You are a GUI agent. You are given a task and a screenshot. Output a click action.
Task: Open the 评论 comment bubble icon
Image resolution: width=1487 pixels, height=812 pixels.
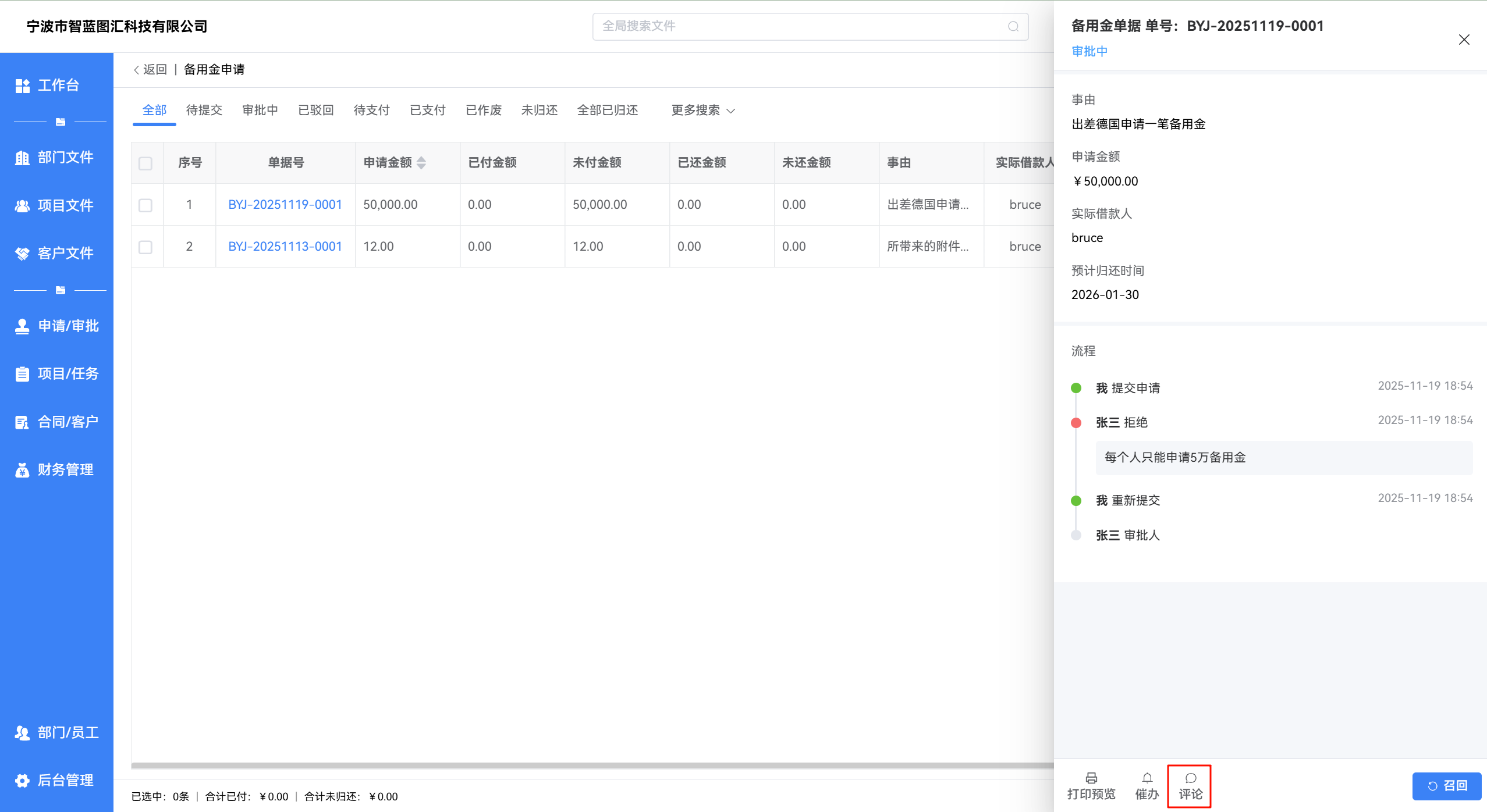click(x=1190, y=778)
